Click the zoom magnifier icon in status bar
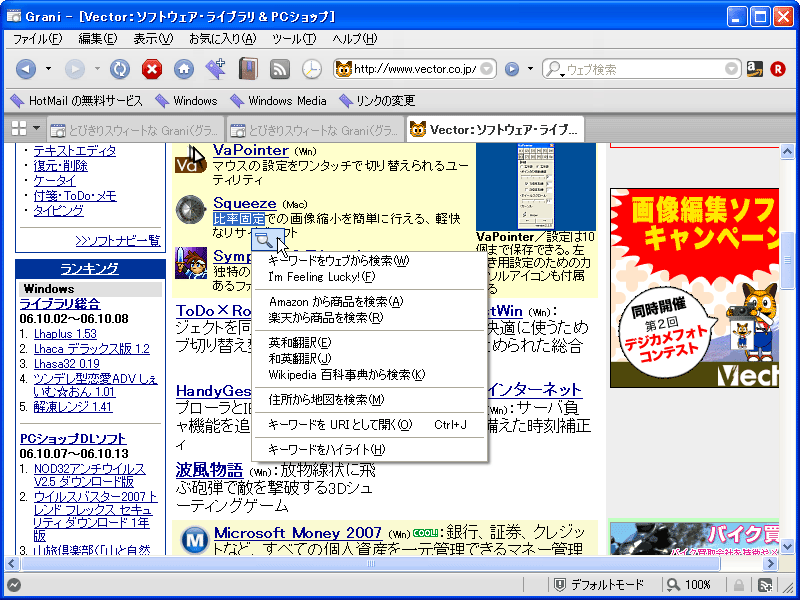This screenshot has height=600, width=800. (673, 584)
